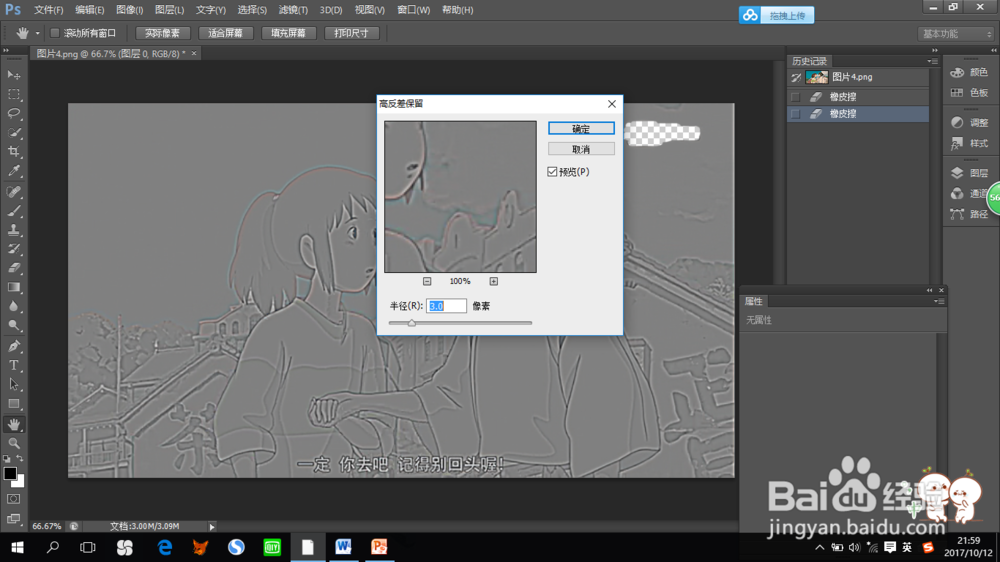
Task: Switch to the 图片4.png document tab
Action: [110, 54]
